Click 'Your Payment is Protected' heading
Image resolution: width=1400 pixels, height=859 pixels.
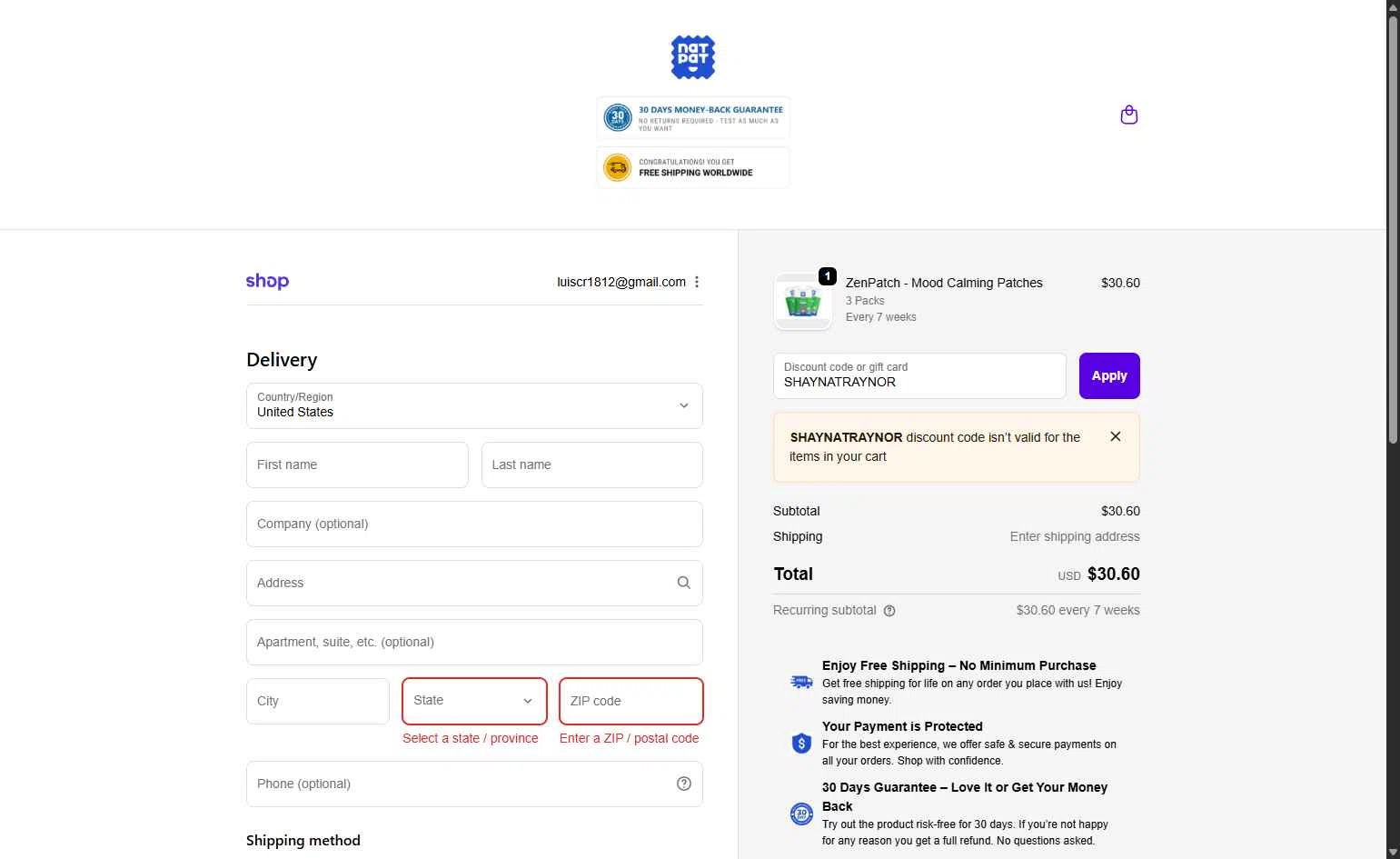[902, 726]
